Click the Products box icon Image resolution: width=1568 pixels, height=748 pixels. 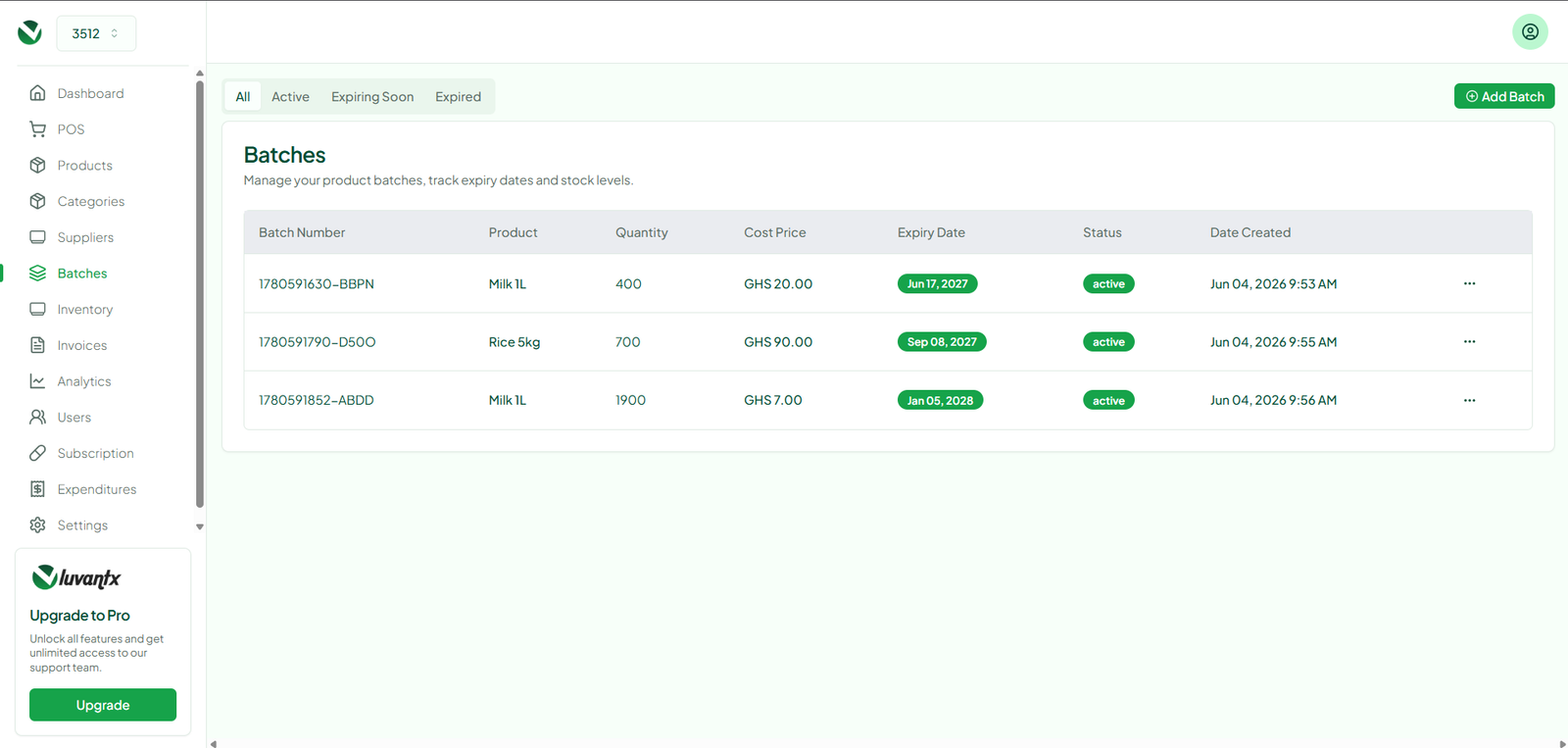37,165
